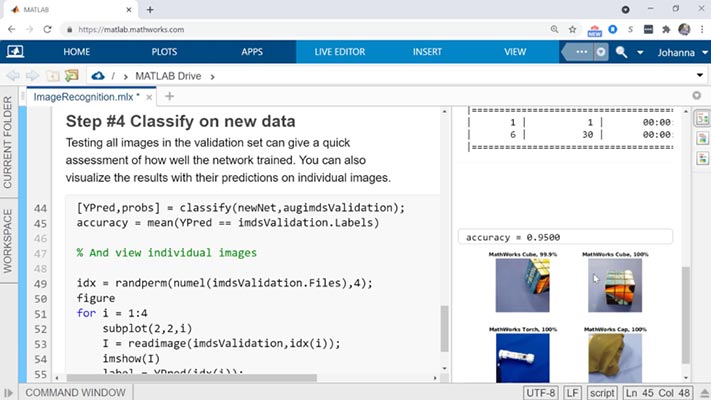
Task: Close the ImageRecognition.mlx tab
Action: (x=149, y=98)
